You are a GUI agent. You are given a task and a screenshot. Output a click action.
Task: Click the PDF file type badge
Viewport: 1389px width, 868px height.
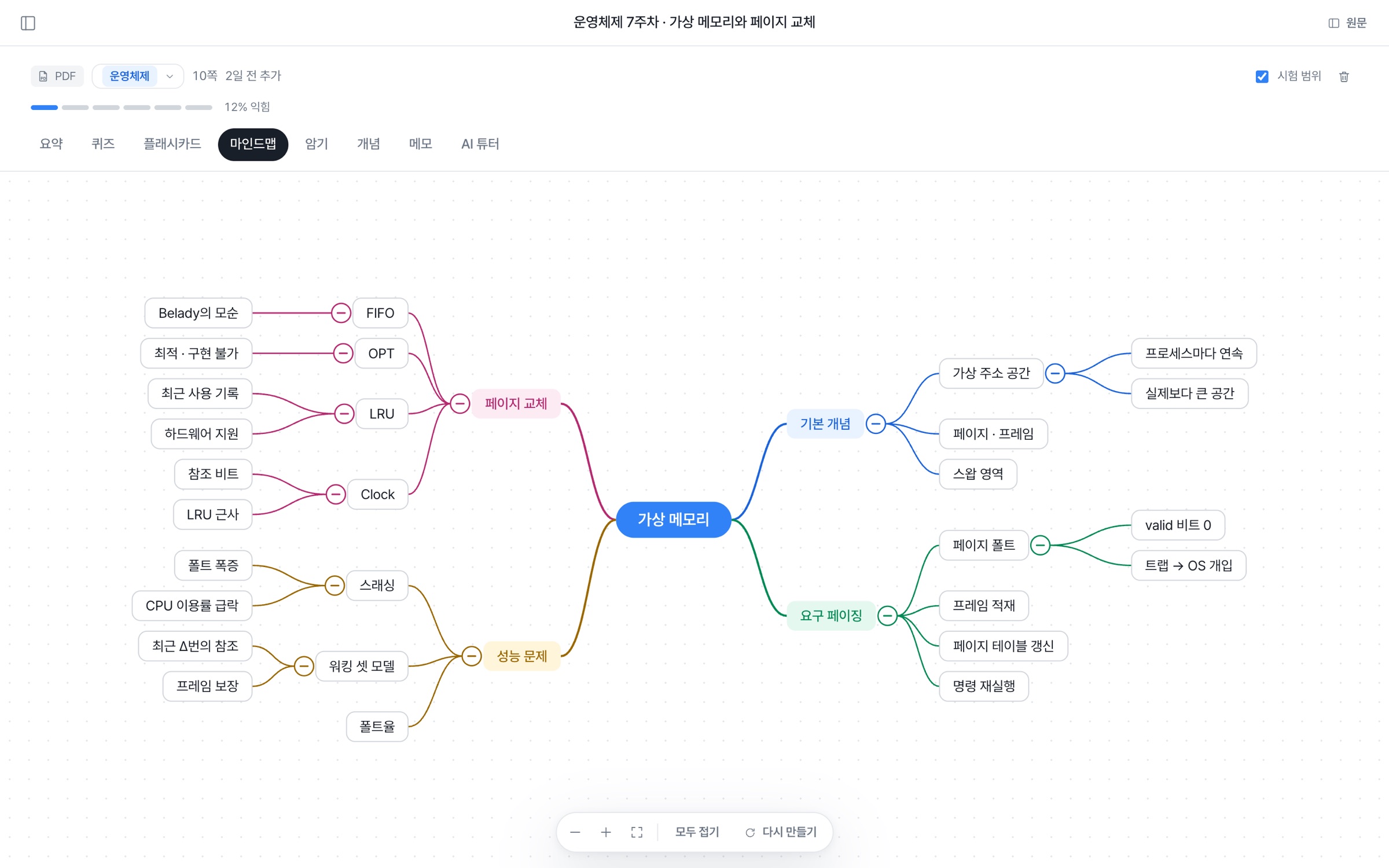(x=57, y=76)
